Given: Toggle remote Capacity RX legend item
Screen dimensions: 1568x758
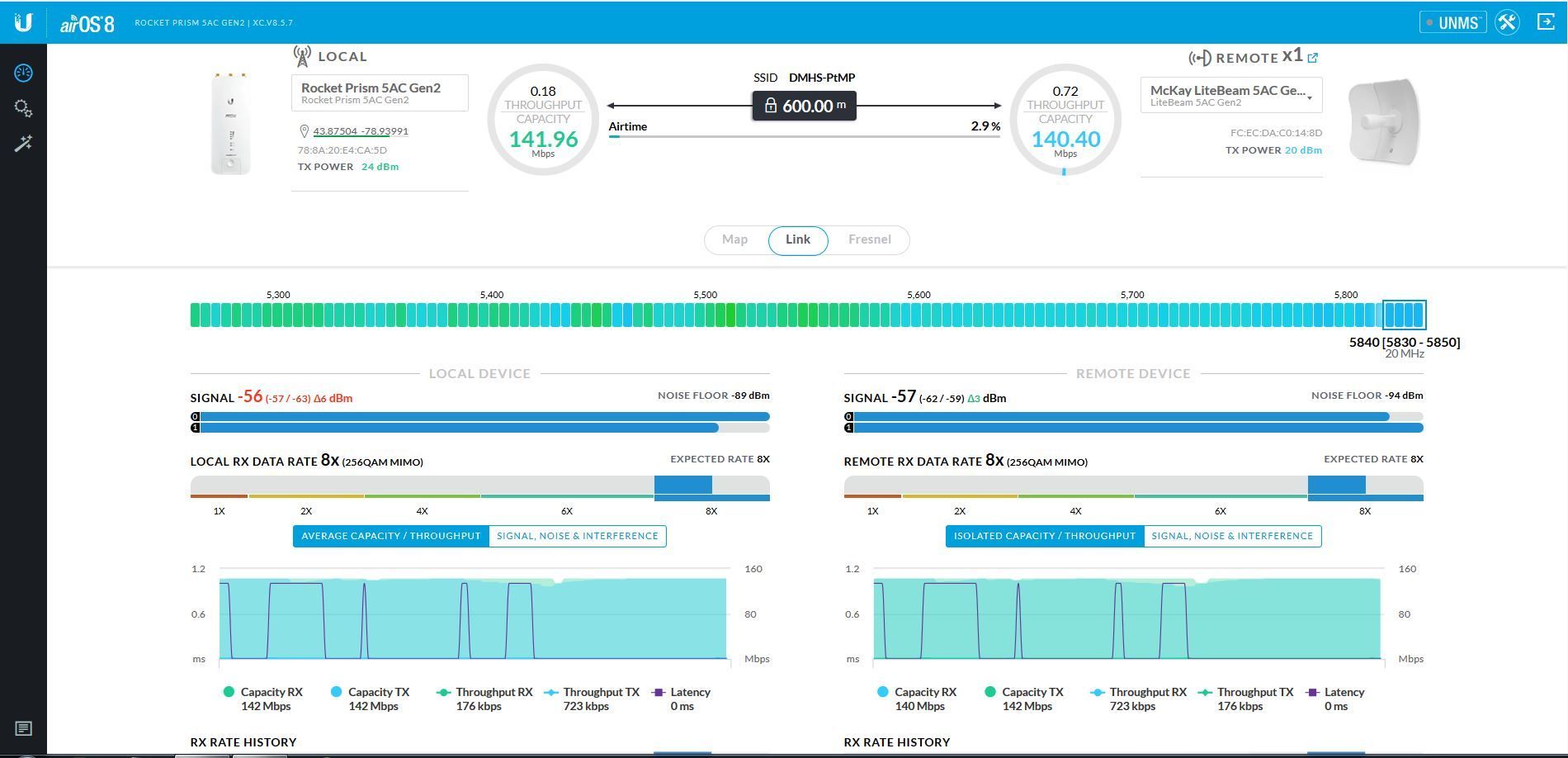Looking at the screenshot, I should pyautogui.click(x=917, y=699).
